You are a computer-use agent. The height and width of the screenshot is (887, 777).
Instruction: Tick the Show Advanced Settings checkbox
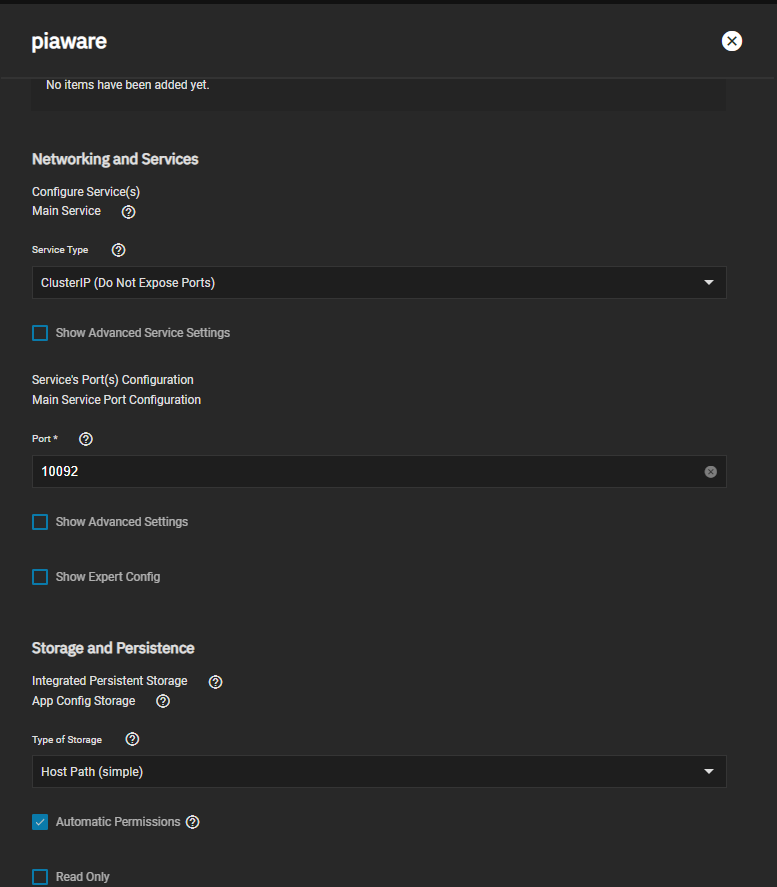[x=40, y=522]
